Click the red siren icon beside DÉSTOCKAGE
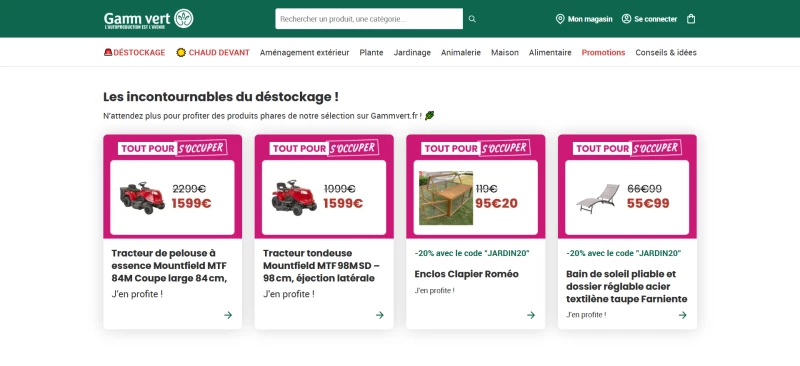800x366 pixels. point(108,52)
